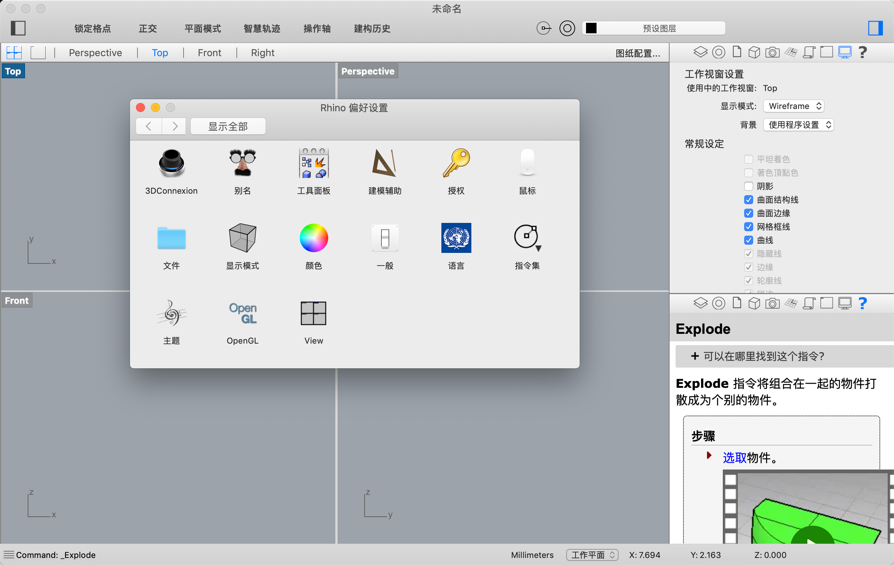894x565 pixels.
Task: Toggle the 隐藏线 checkbox
Action: pos(749,254)
